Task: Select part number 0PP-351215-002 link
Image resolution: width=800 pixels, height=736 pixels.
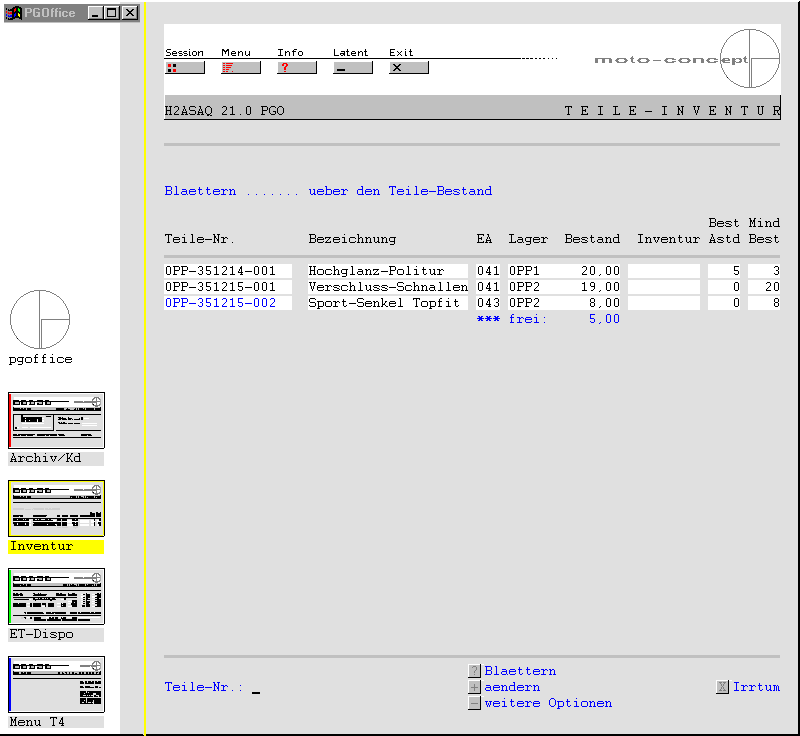Action: [x=220, y=303]
